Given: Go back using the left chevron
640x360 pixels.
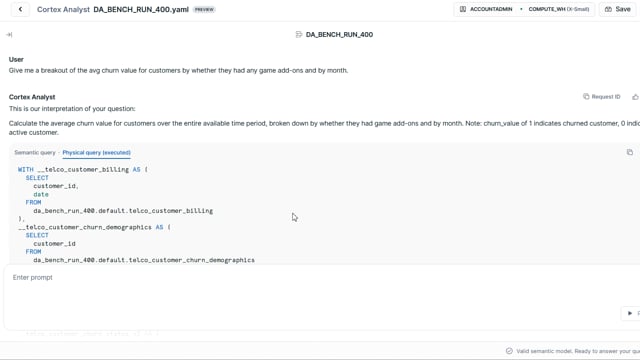Looking at the screenshot, I should click(x=20, y=9).
